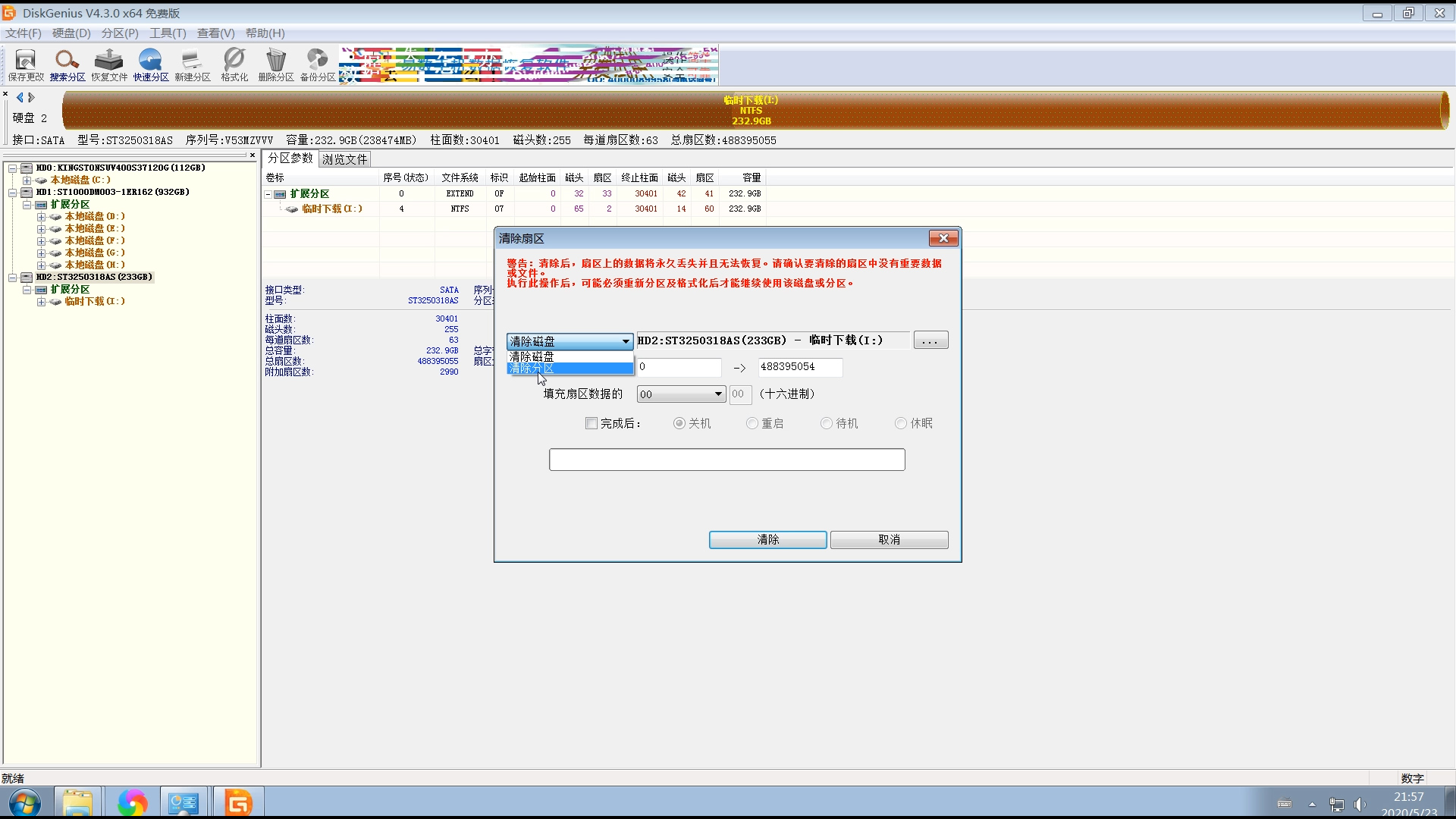Click the 搜索分区 (search partitions) magnifier icon
The height and width of the screenshot is (819, 1456).
[x=67, y=64]
